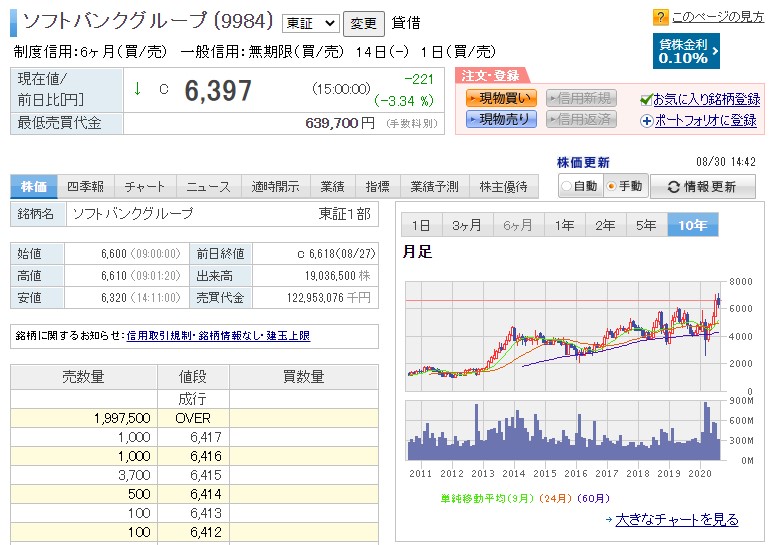Viewport: 769px width, 545px height.
Task: Click the ask price 6,416 row
Action: pyautogui.click(x=194, y=456)
